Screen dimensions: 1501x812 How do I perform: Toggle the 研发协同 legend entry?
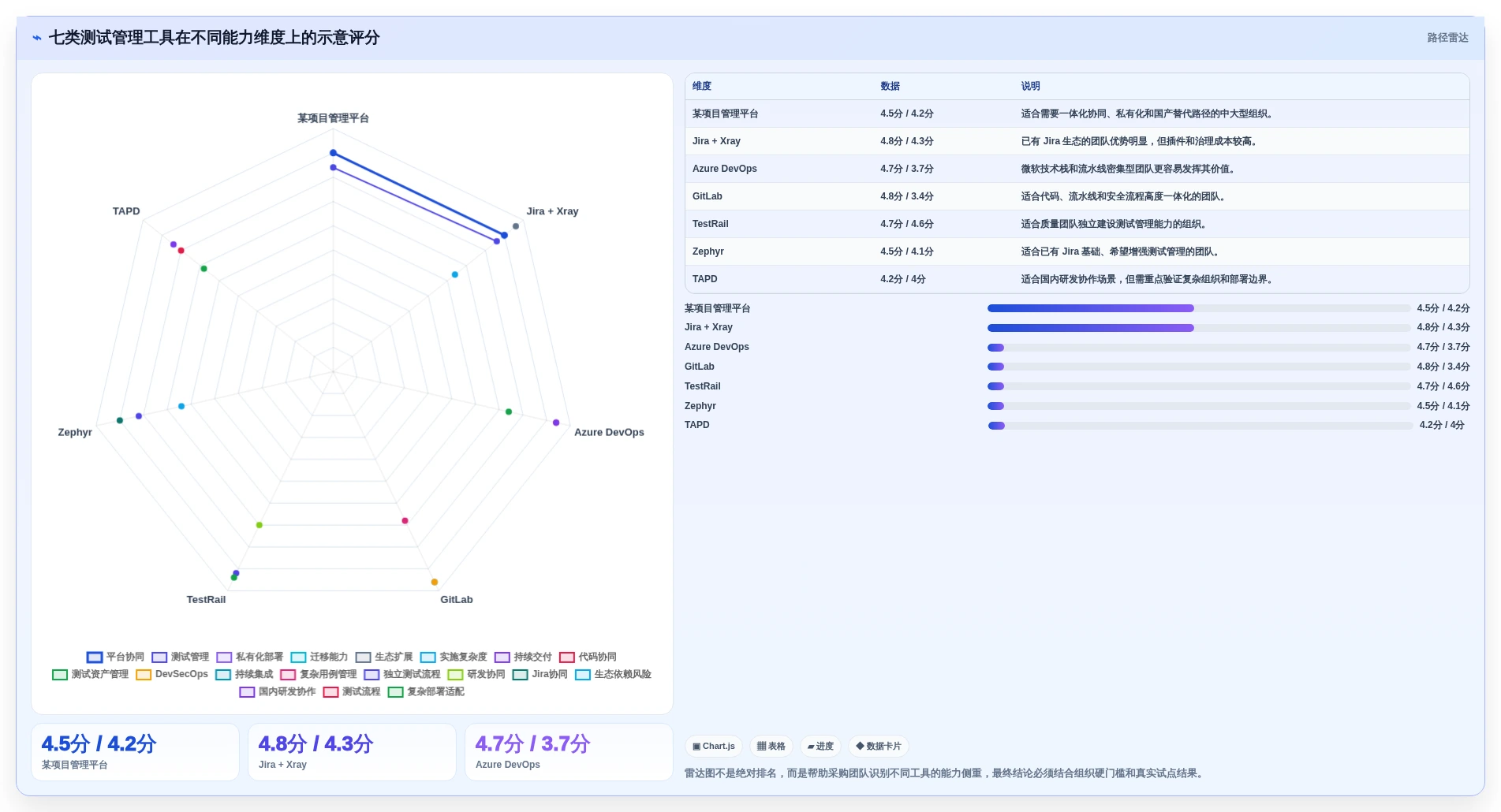(476, 674)
